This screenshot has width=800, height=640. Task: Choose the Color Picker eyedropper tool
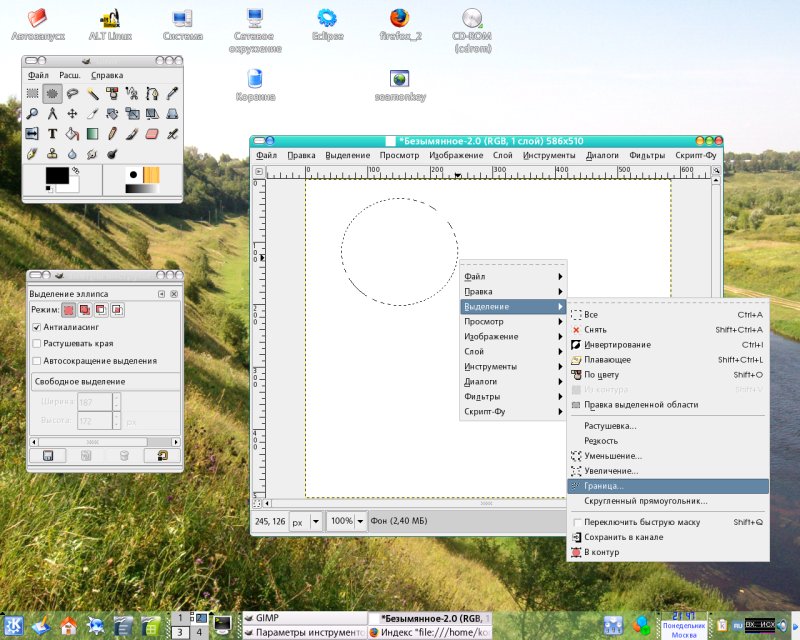tap(172, 93)
